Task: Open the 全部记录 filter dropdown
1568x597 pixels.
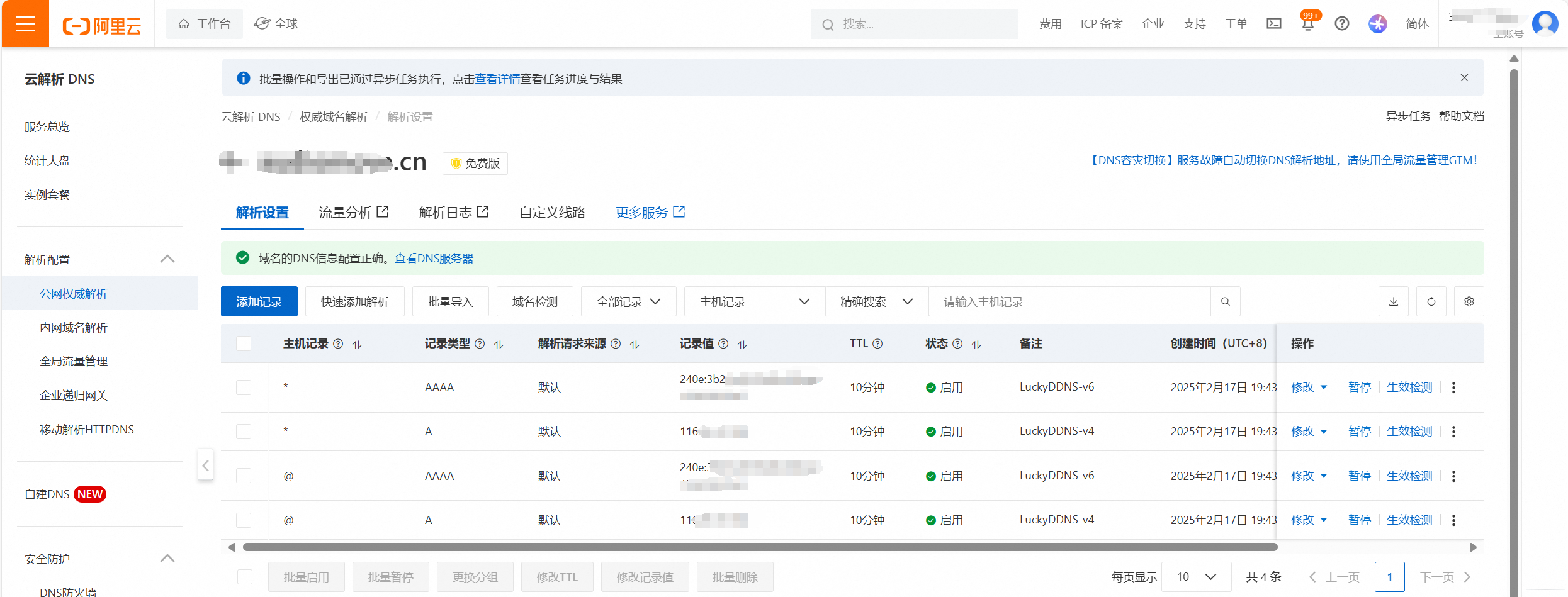Action: pos(628,301)
